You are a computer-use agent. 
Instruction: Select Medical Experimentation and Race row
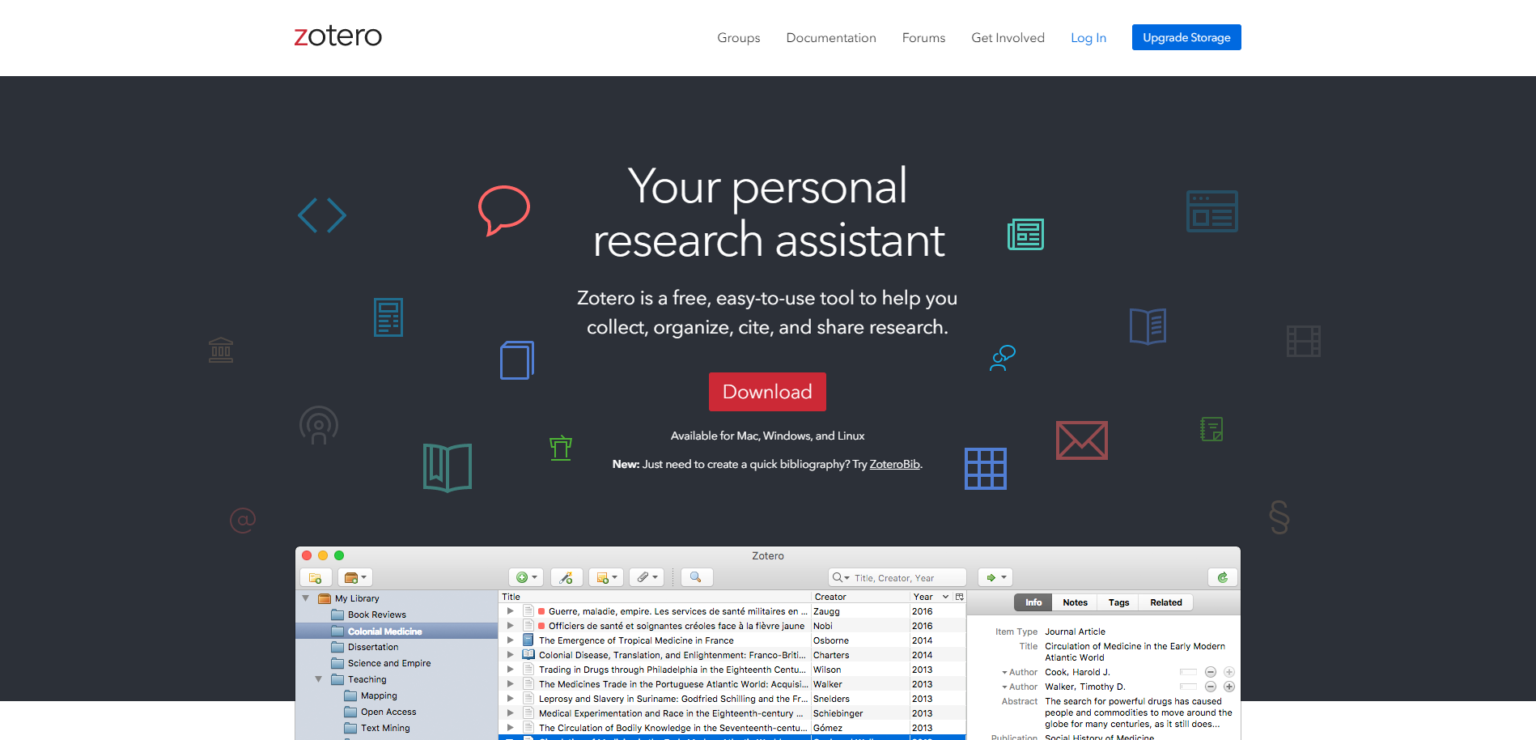(x=732, y=713)
